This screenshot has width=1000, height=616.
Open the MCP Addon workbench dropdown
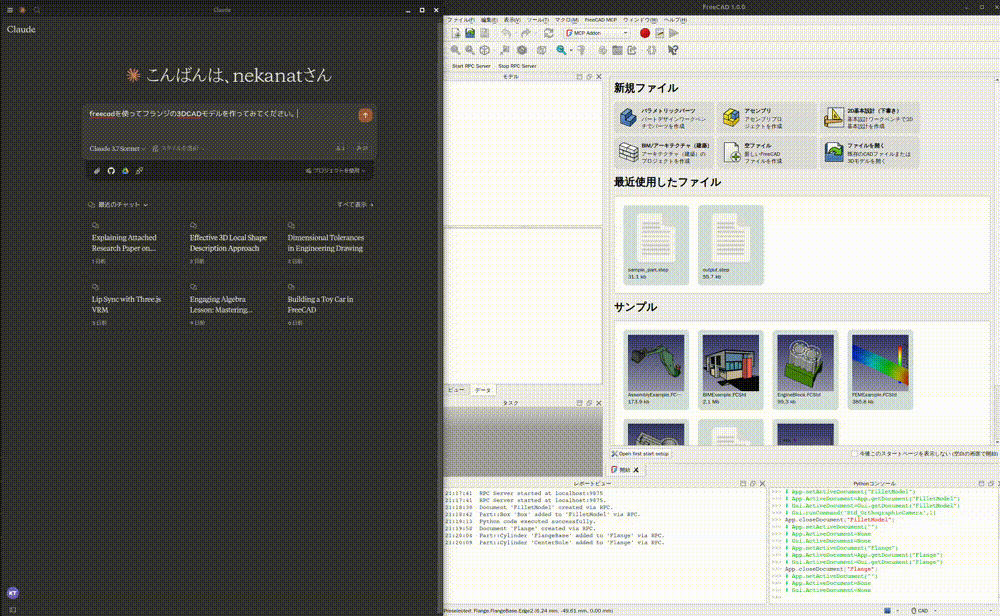click(x=596, y=33)
